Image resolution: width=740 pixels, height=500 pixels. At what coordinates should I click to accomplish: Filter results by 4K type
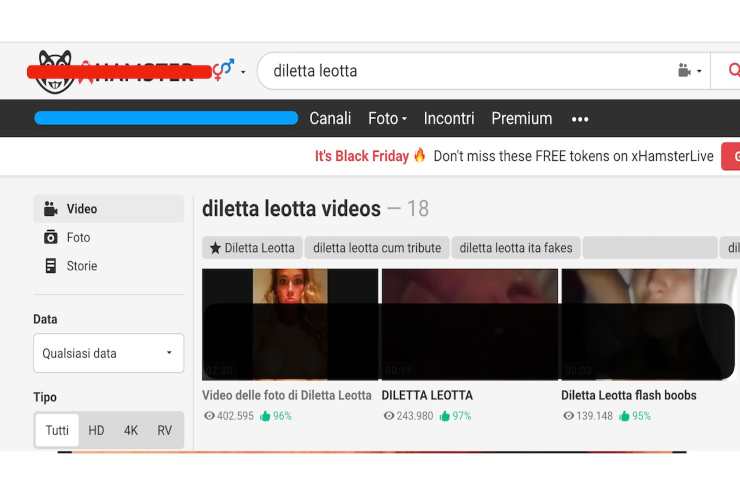pos(131,430)
